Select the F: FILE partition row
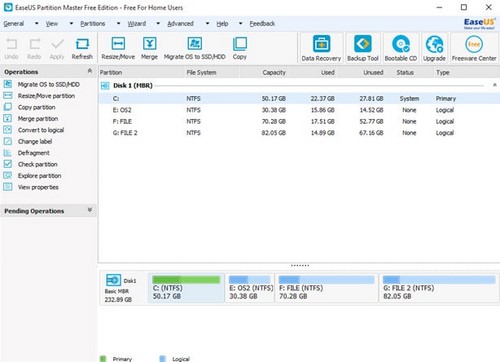This screenshot has width=500, height=362. [299, 121]
